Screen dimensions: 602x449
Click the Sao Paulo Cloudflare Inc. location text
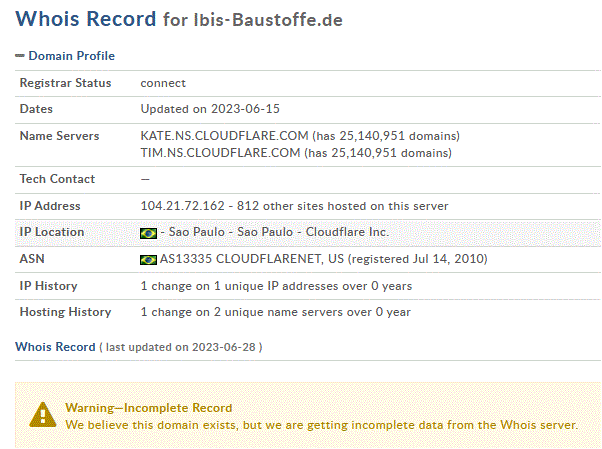[274, 232]
